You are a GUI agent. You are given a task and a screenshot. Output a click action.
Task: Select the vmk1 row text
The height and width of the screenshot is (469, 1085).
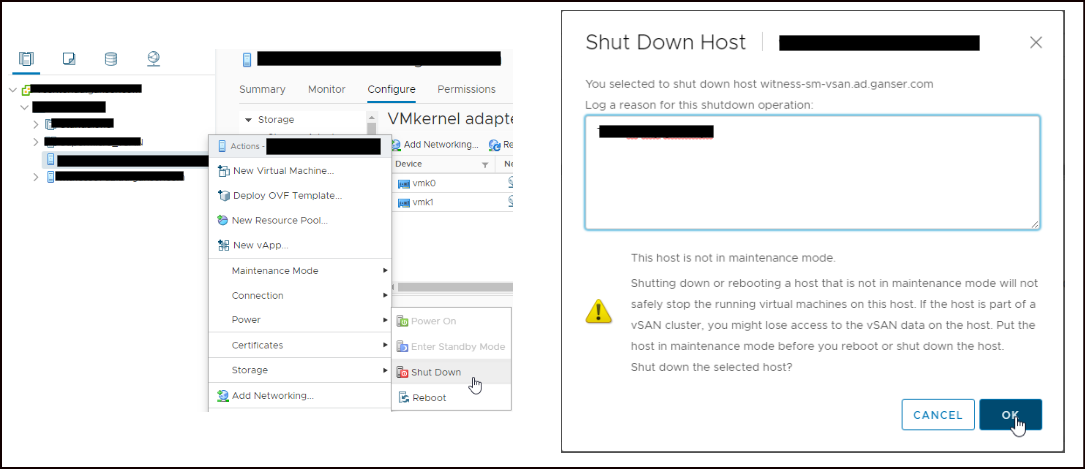point(423,203)
